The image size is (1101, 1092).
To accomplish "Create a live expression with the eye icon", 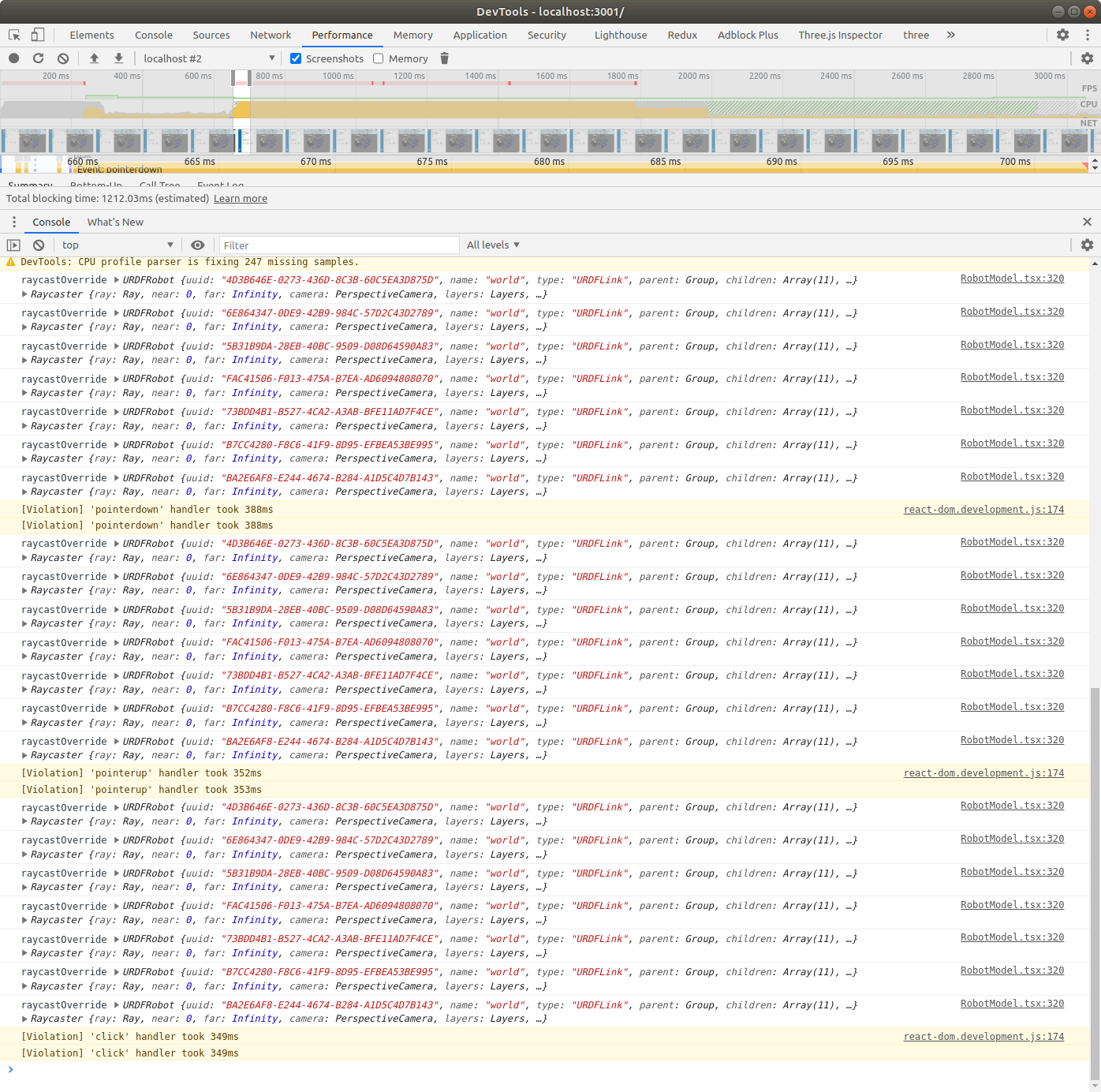I will [197, 245].
